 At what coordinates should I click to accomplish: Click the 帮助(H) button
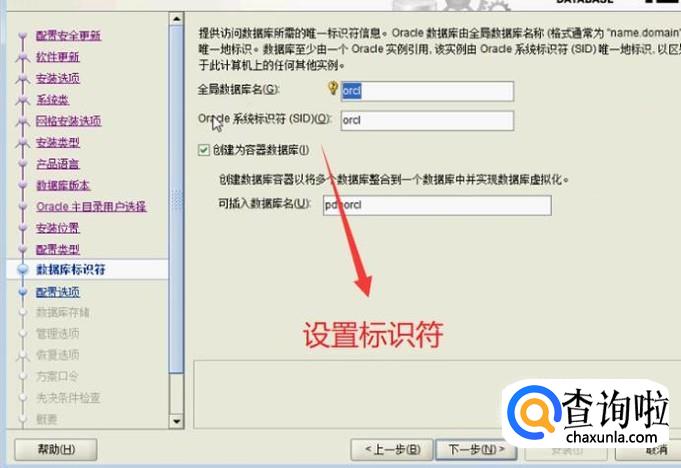click(x=56, y=449)
